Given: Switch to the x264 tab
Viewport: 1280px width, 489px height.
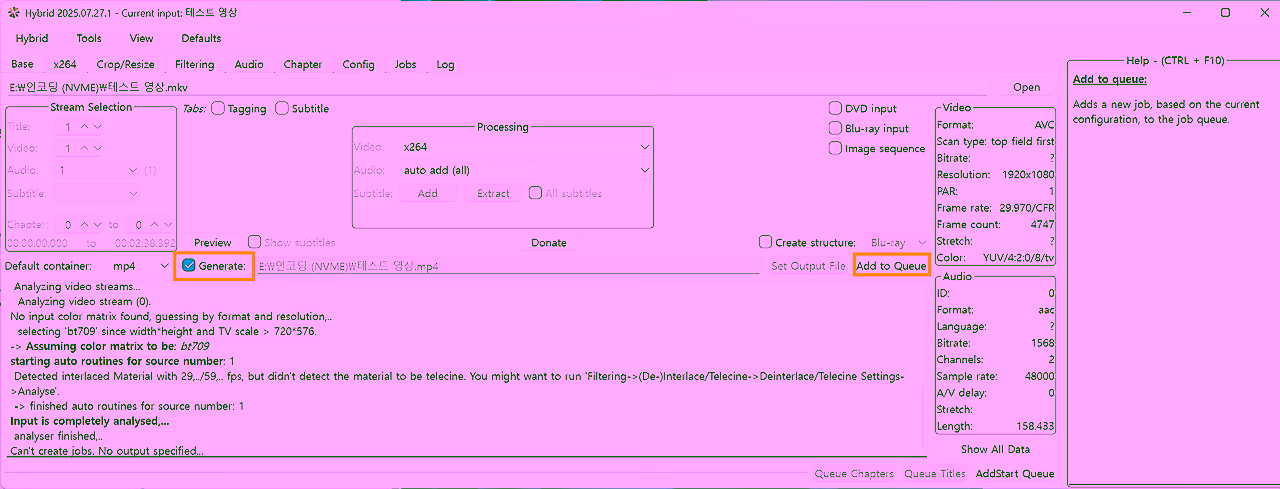Looking at the screenshot, I should click(x=65, y=64).
